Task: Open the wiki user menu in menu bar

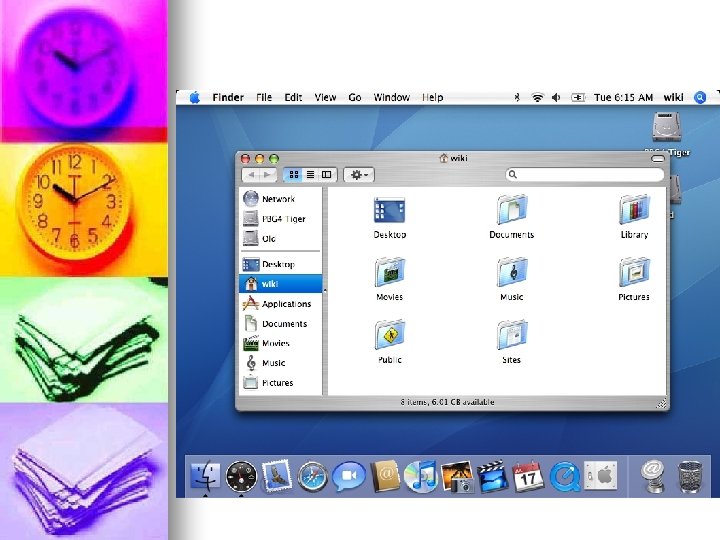Action: point(673,97)
